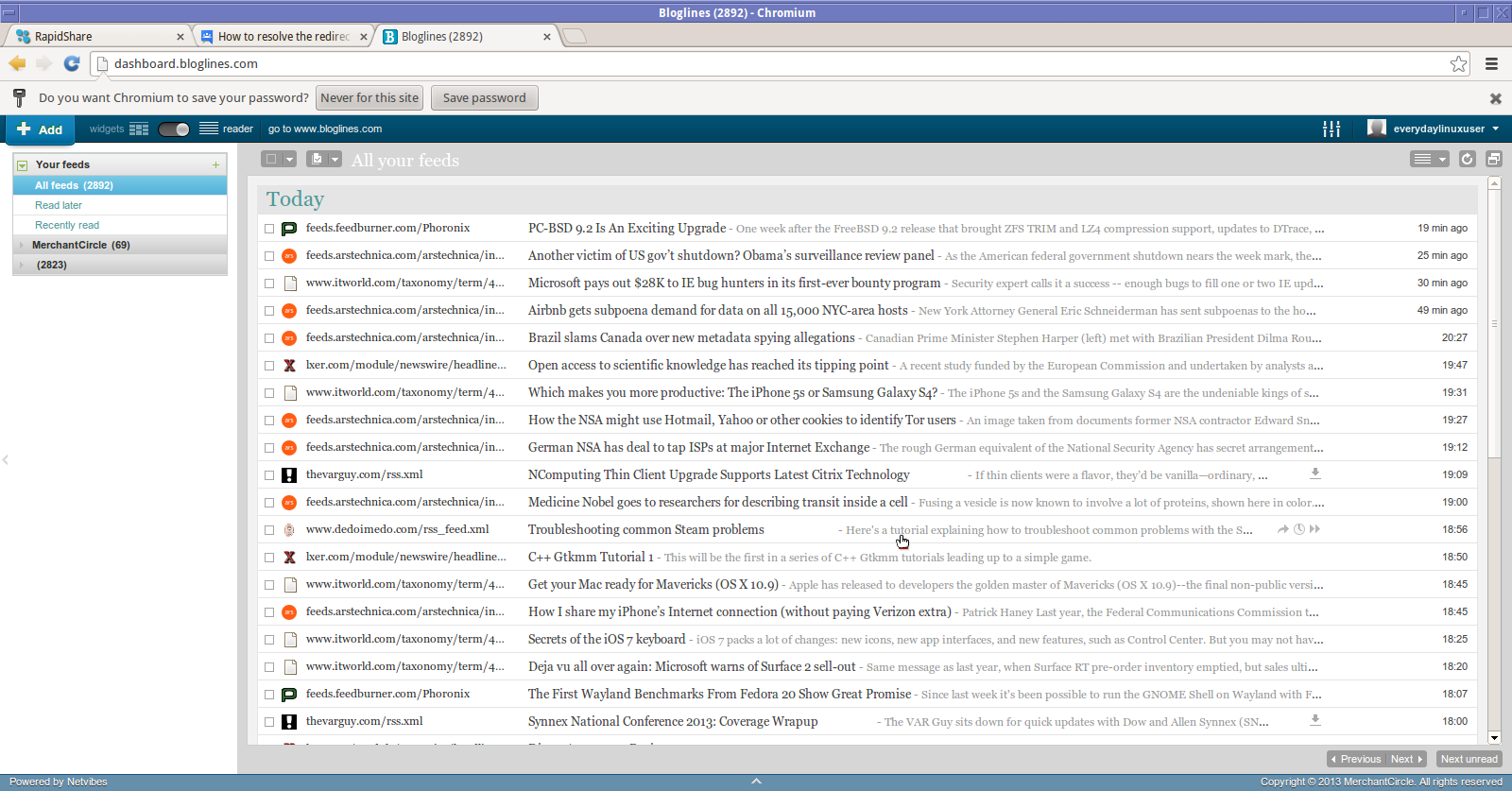This screenshot has width=1512, height=791.
Task: Add a feed using green plus in Your feeds
Action: pos(215,164)
